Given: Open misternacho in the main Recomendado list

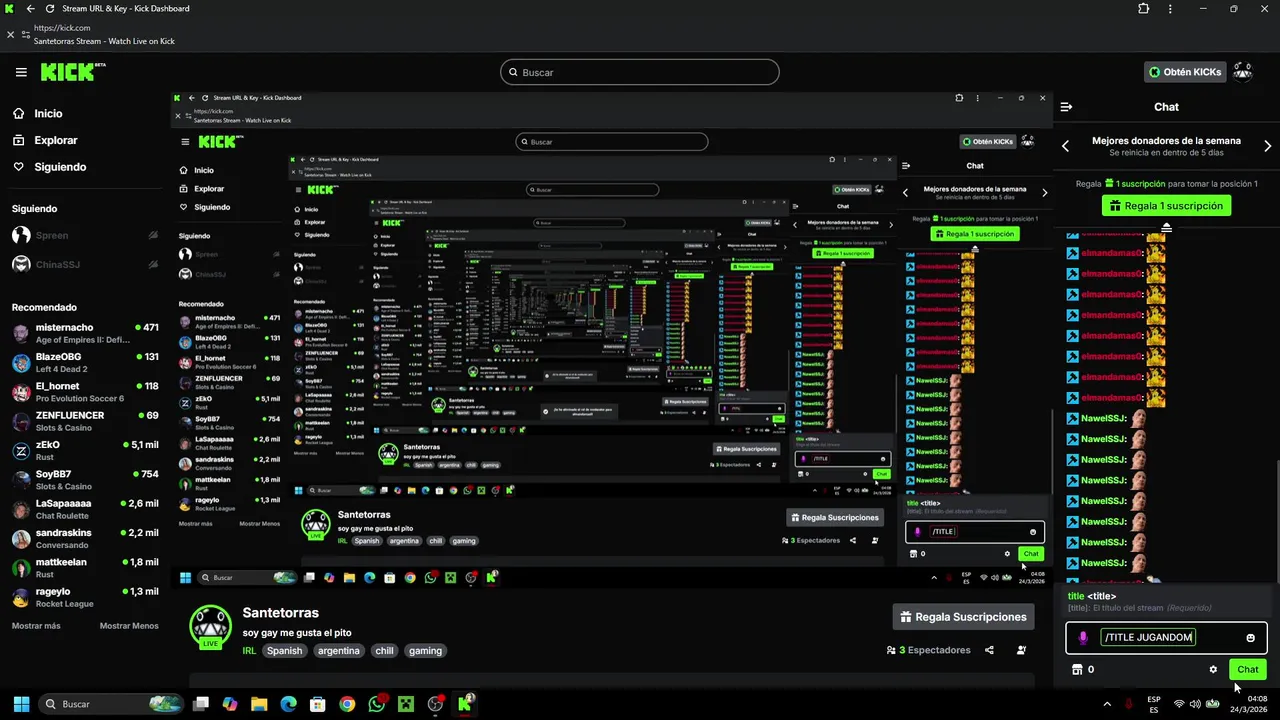Looking at the screenshot, I should [85, 333].
